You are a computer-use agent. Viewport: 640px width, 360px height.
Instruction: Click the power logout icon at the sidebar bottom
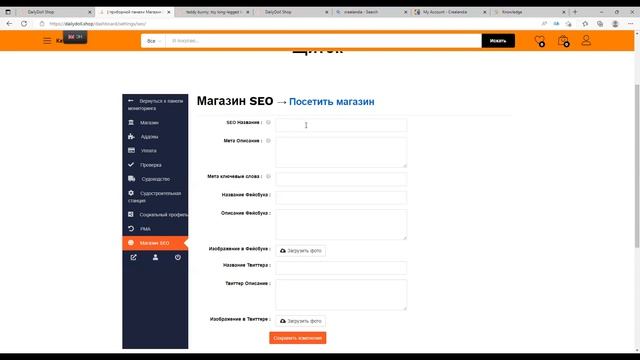[x=178, y=257]
